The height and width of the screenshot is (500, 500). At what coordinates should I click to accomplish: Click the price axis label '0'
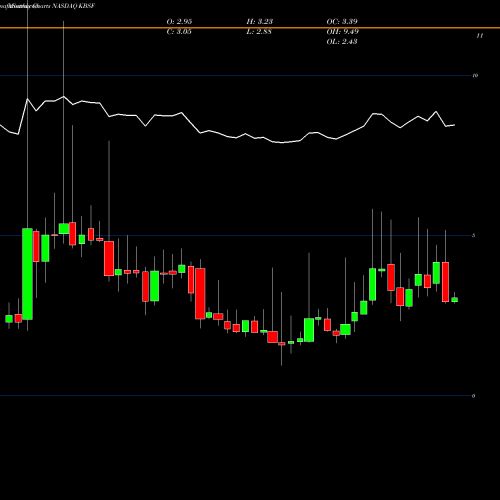pos(474,396)
